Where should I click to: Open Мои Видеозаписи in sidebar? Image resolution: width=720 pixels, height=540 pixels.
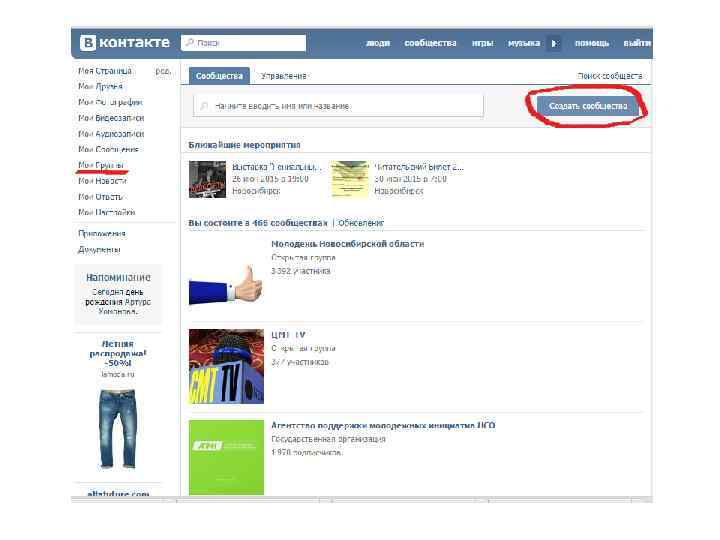111,118
